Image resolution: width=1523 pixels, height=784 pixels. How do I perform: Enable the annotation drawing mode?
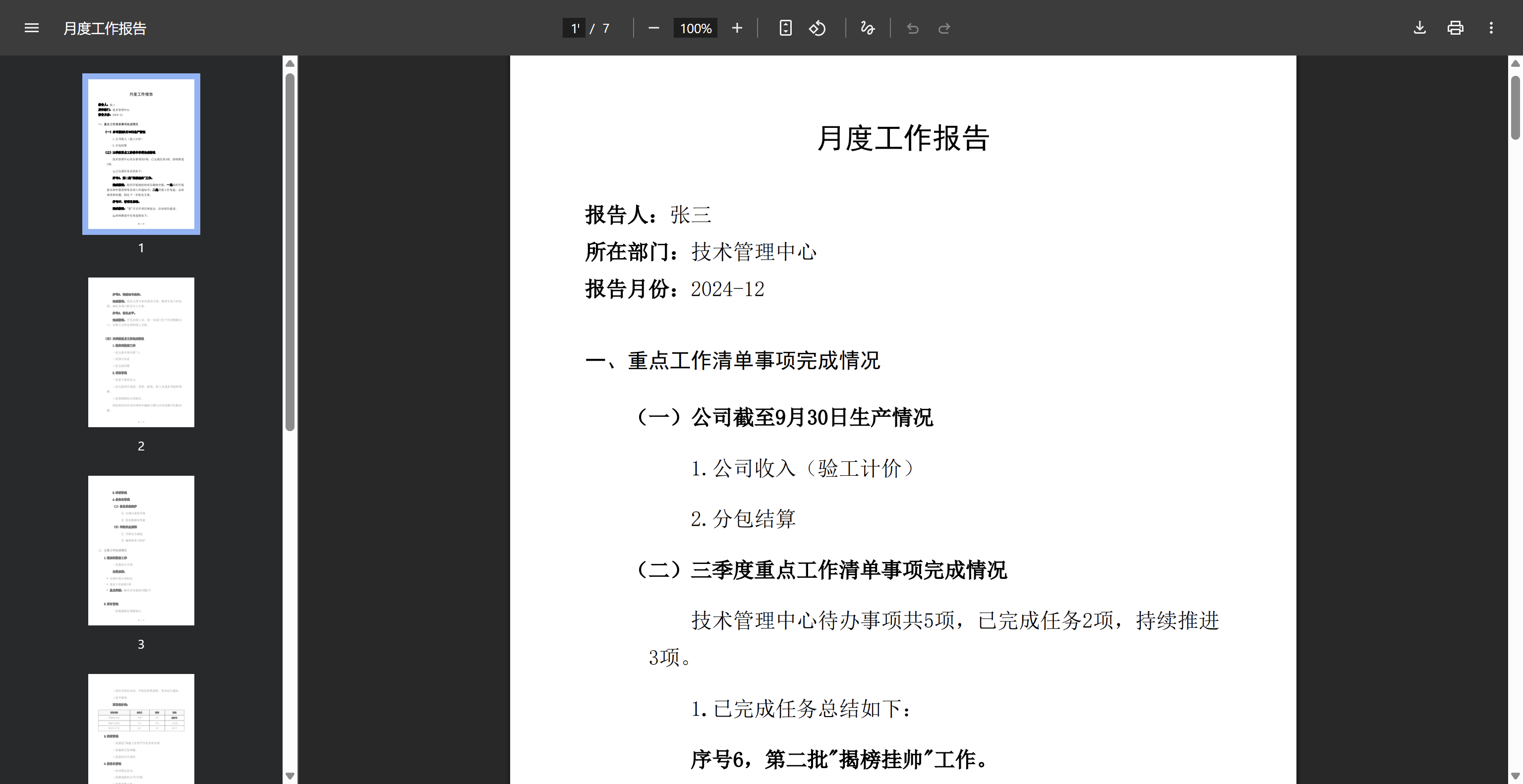pyautogui.click(x=867, y=28)
